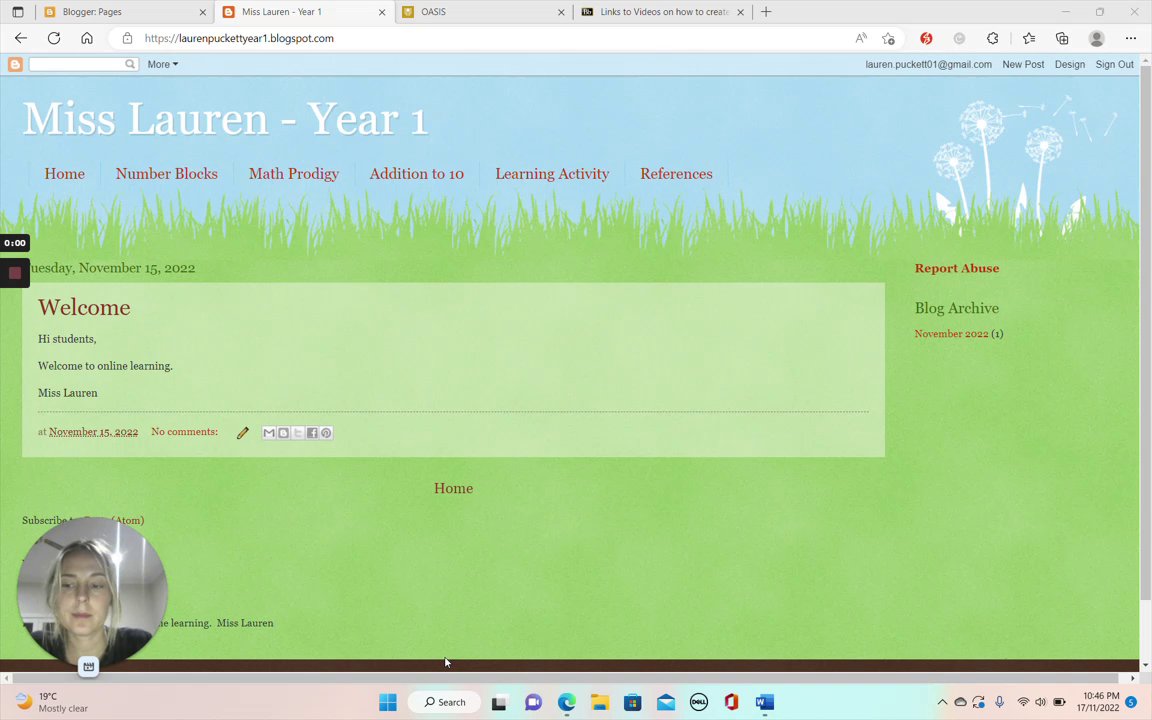
Task: Open a new browser tab
Action: pos(766,12)
